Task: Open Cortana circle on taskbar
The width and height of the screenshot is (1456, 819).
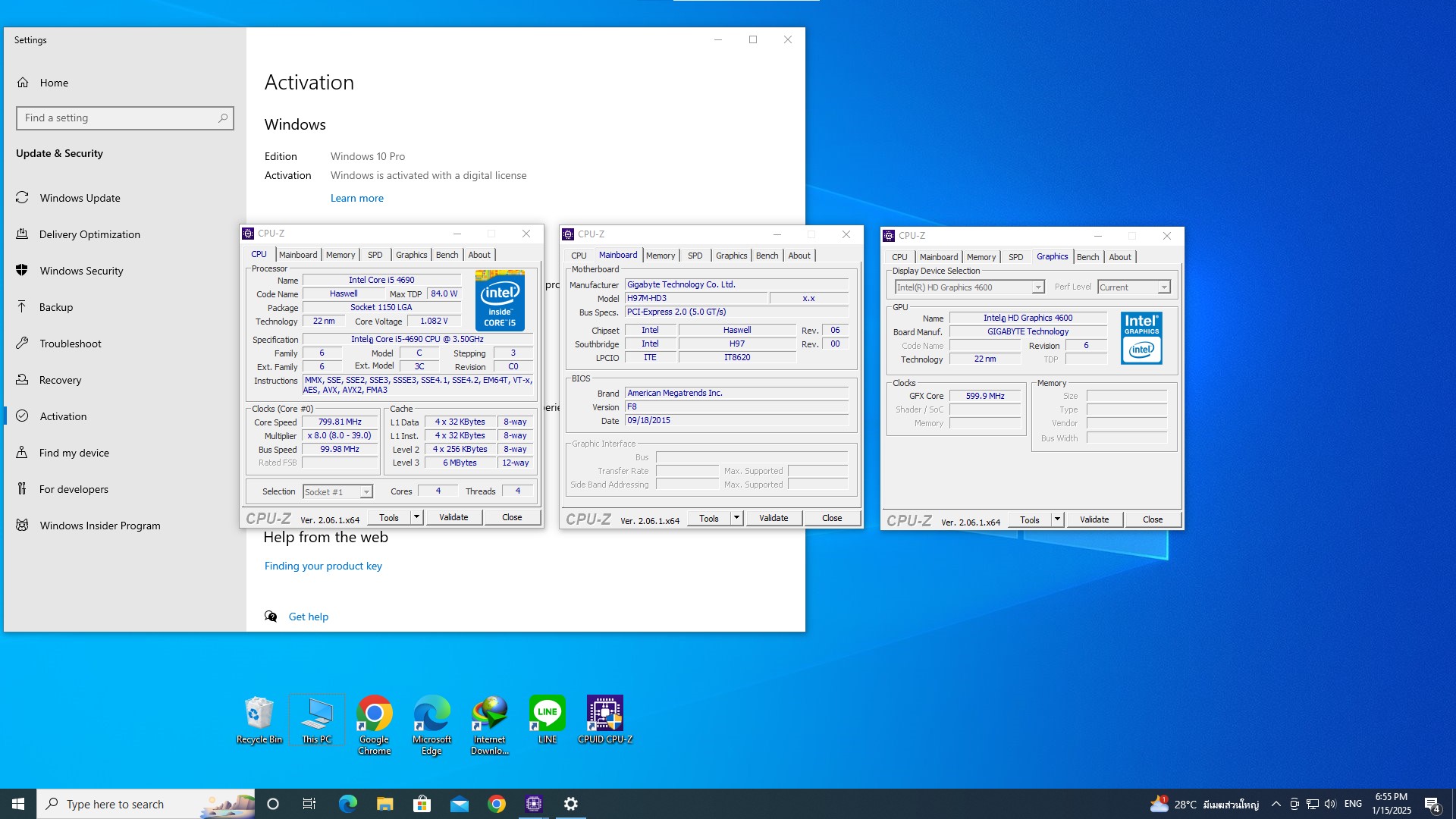Action: click(273, 804)
